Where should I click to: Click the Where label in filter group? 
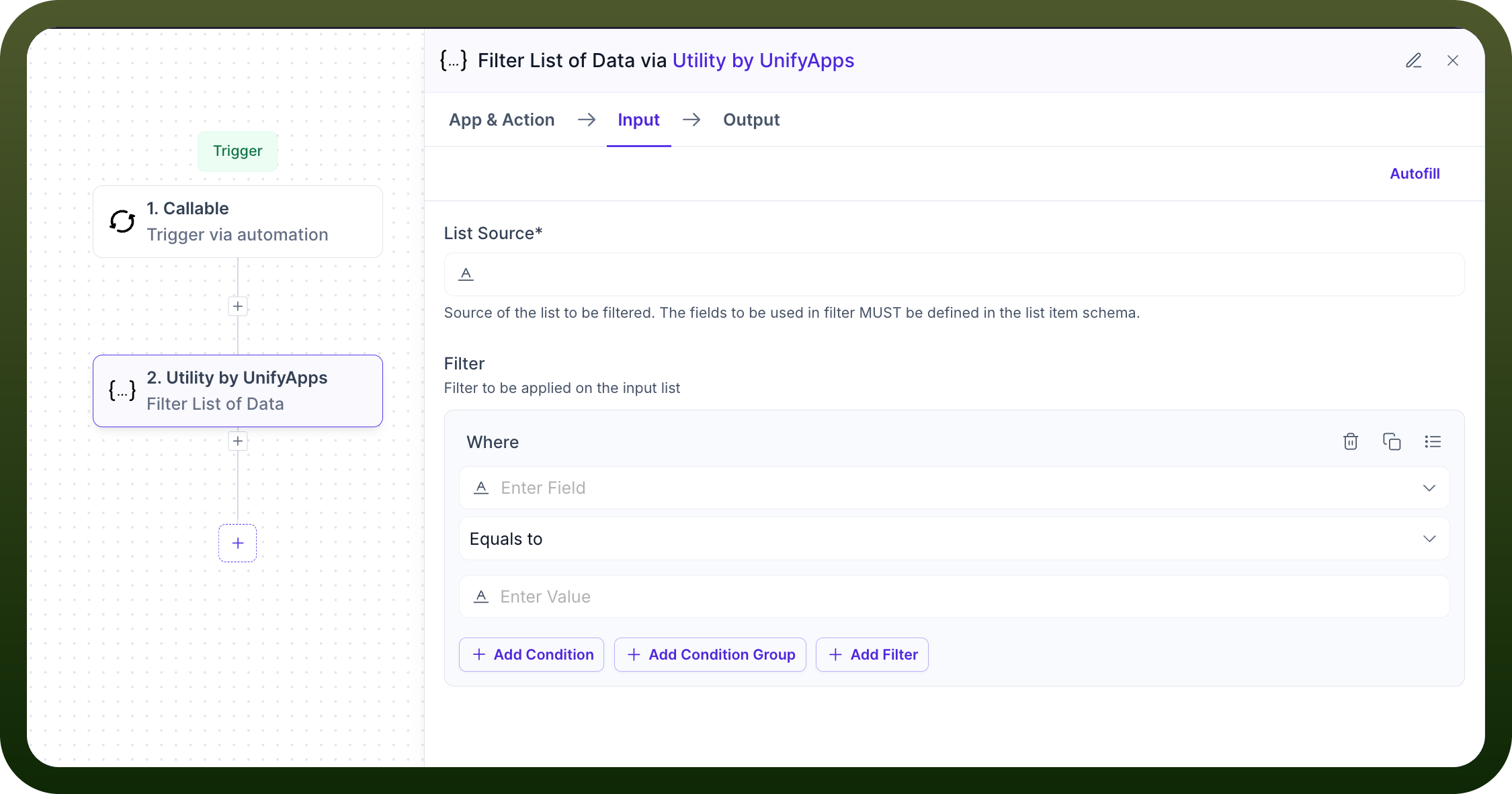[x=493, y=442]
